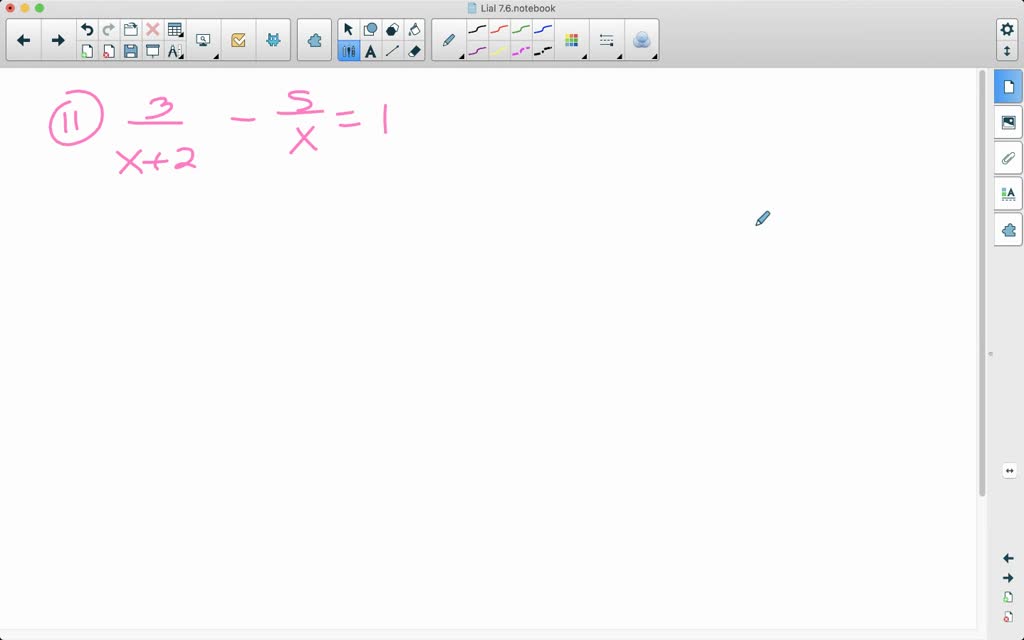Screen dimensions: 1024x640
Task: Toggle the Pens tool button
Action: click(x=348, y=51)
